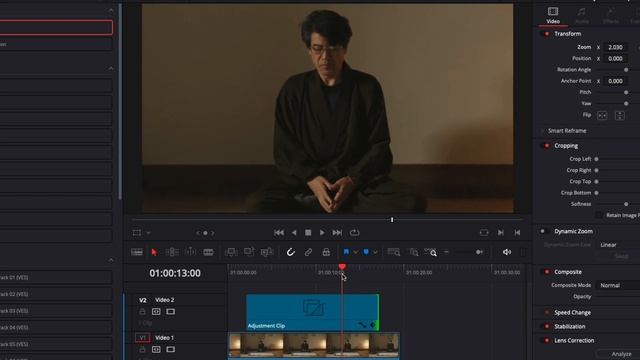Toggle the Composite section enable dot
This screenshot has height=360, width=640.
[x=547, y=272]
